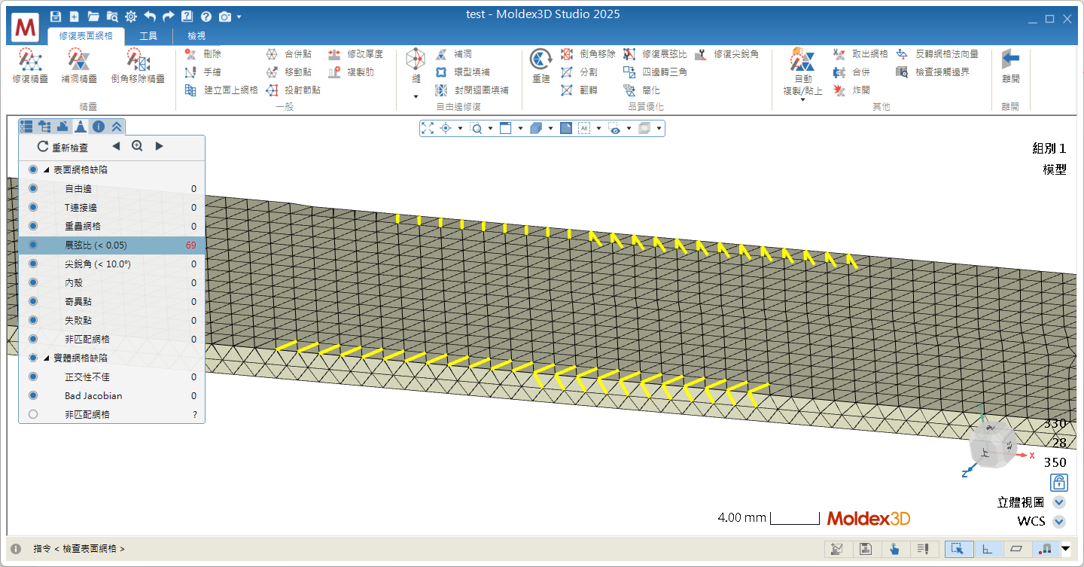Zoom to defect with magnifier button
Image resolution: width=1084 pixels, height=567 pixels.
pos(137,146)
